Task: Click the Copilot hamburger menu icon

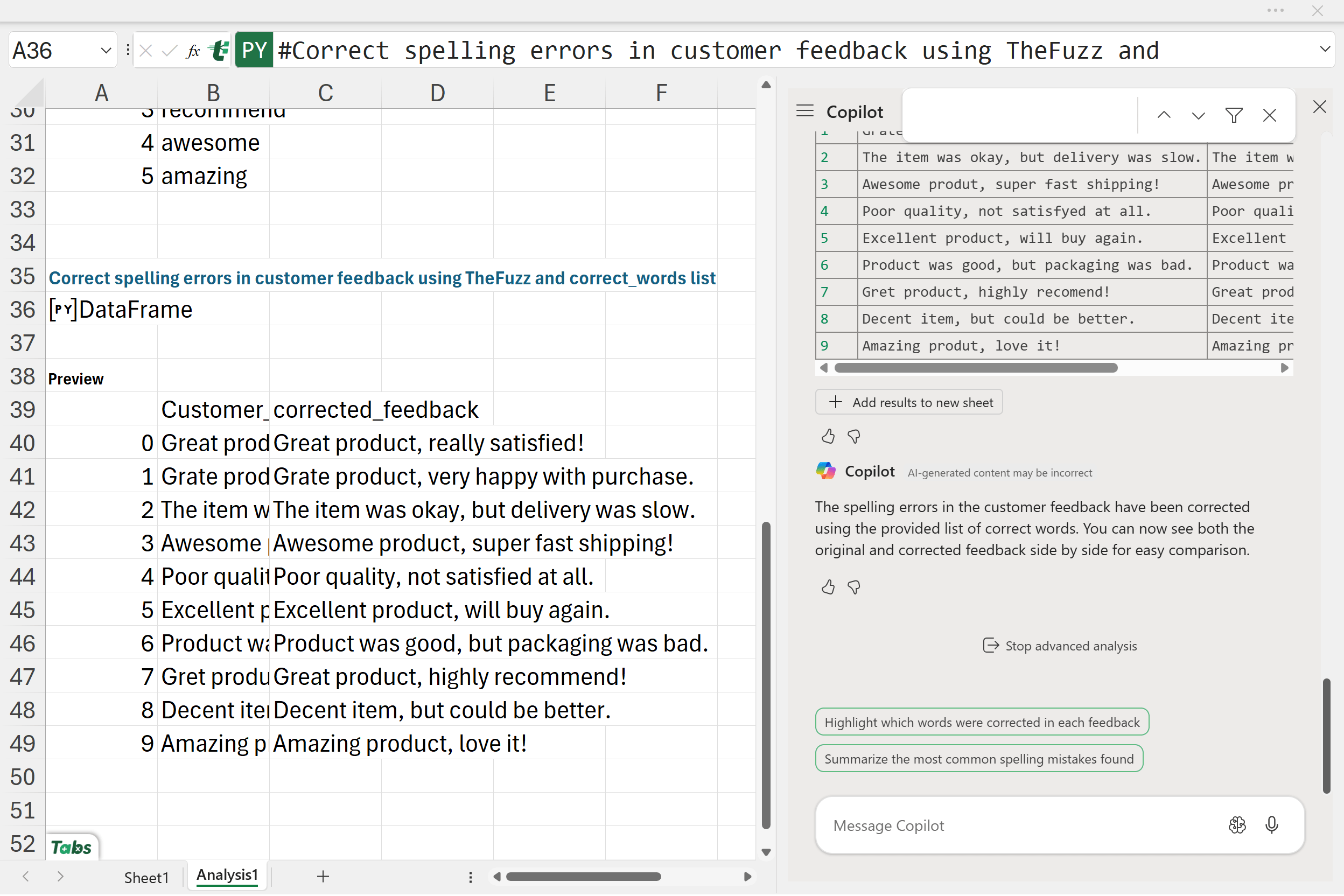Action: [804, 111]
